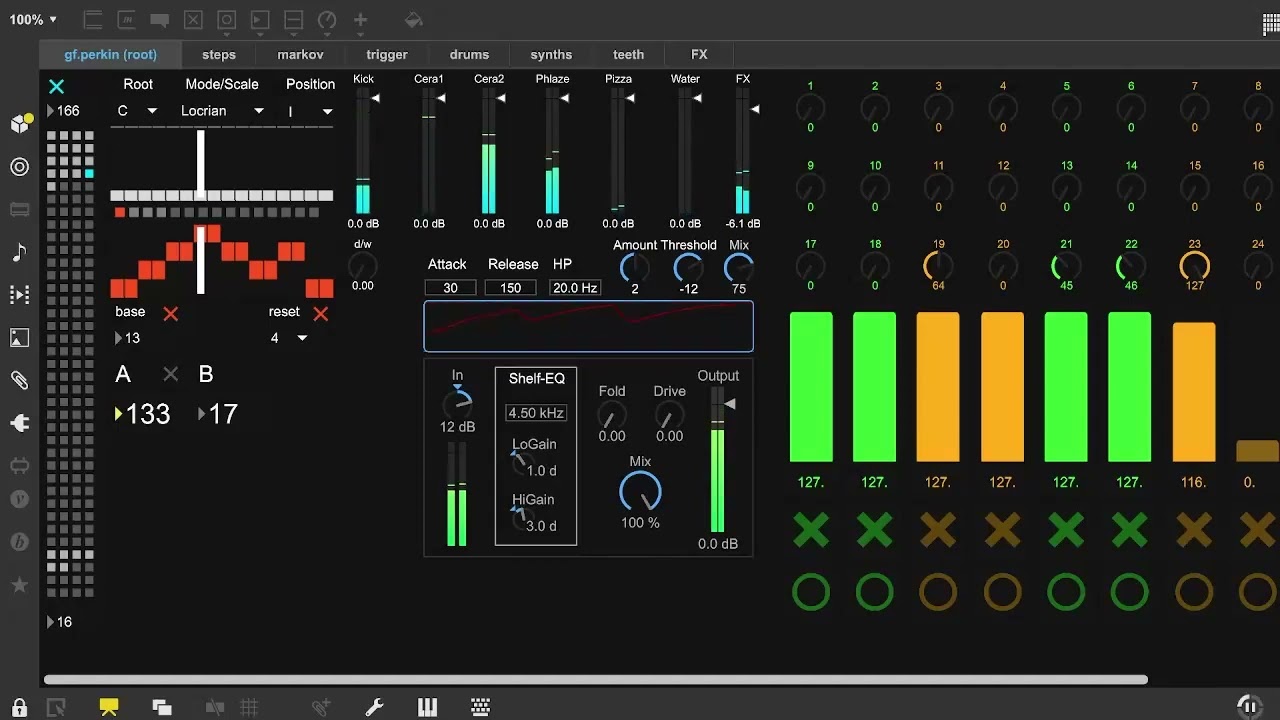1280x720 pixels.
Task: Open the Root note C dropdown
Action: (x=137, y=111)
